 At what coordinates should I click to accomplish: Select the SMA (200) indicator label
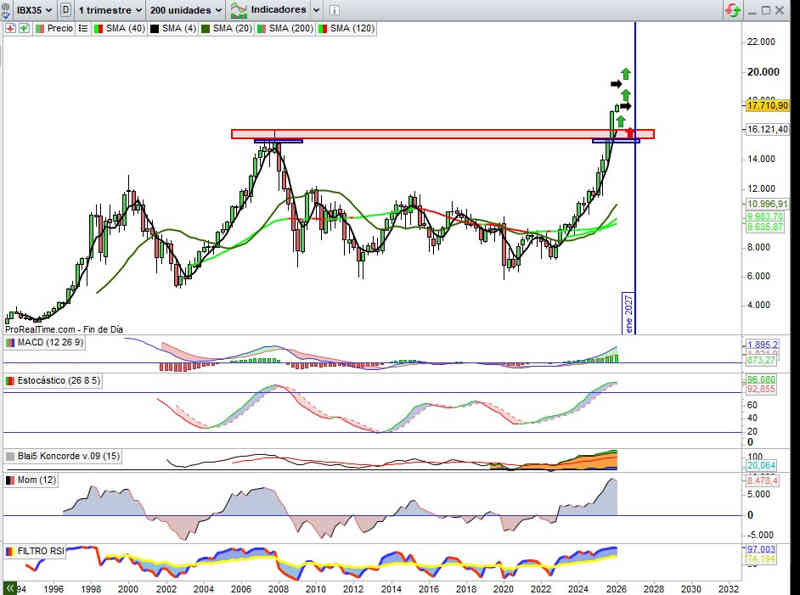[286, 29]
